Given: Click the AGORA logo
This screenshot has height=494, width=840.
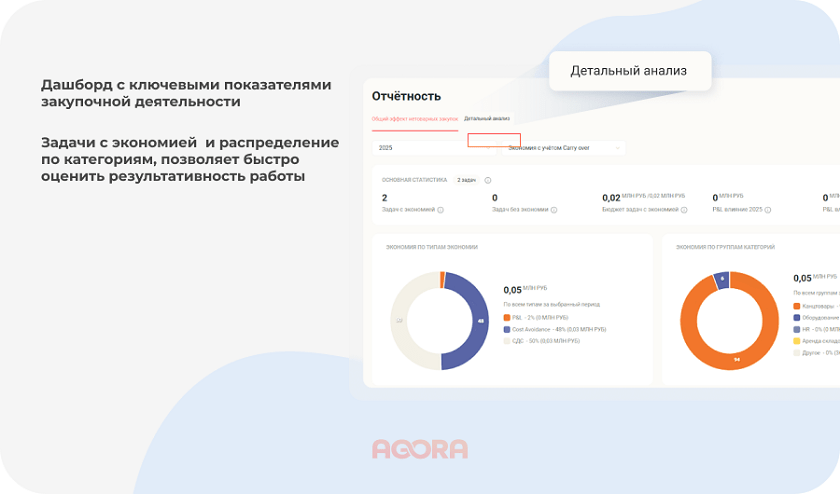Looking at the screenshot, I should point(420,449).
